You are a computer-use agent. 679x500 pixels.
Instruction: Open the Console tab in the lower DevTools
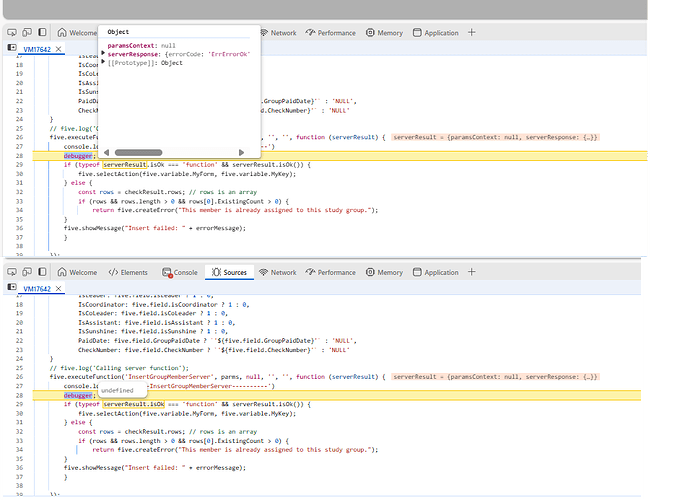pos(180,272)
